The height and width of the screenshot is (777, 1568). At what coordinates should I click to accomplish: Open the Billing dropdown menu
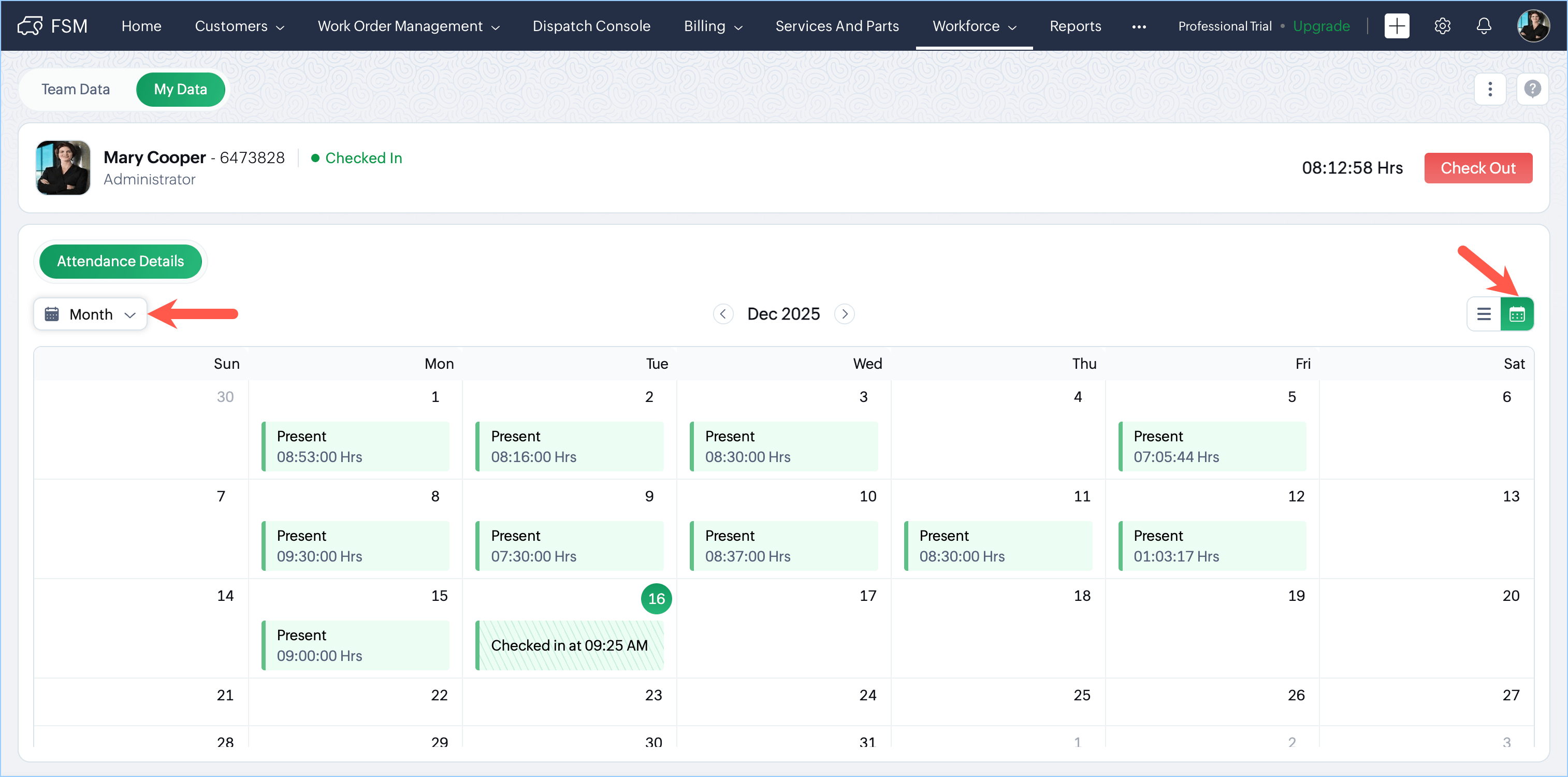pos(712,26)
